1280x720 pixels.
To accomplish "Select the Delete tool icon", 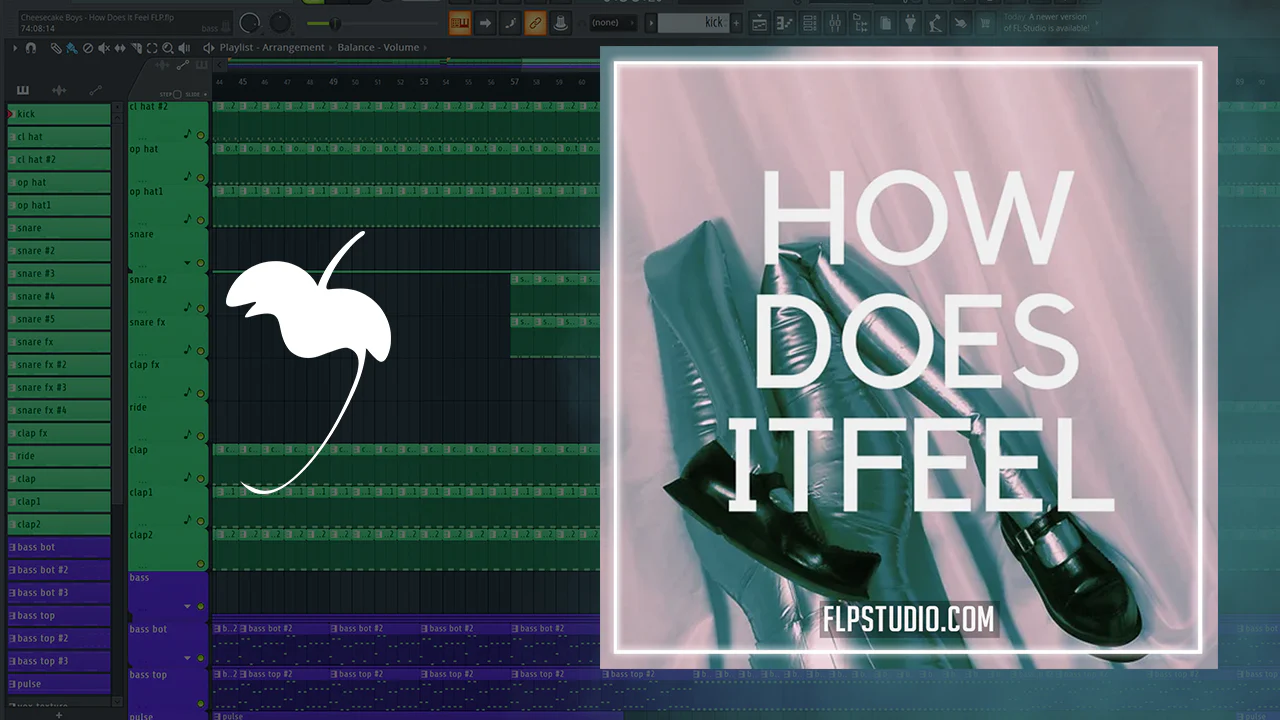I will [x=87, y=47].
